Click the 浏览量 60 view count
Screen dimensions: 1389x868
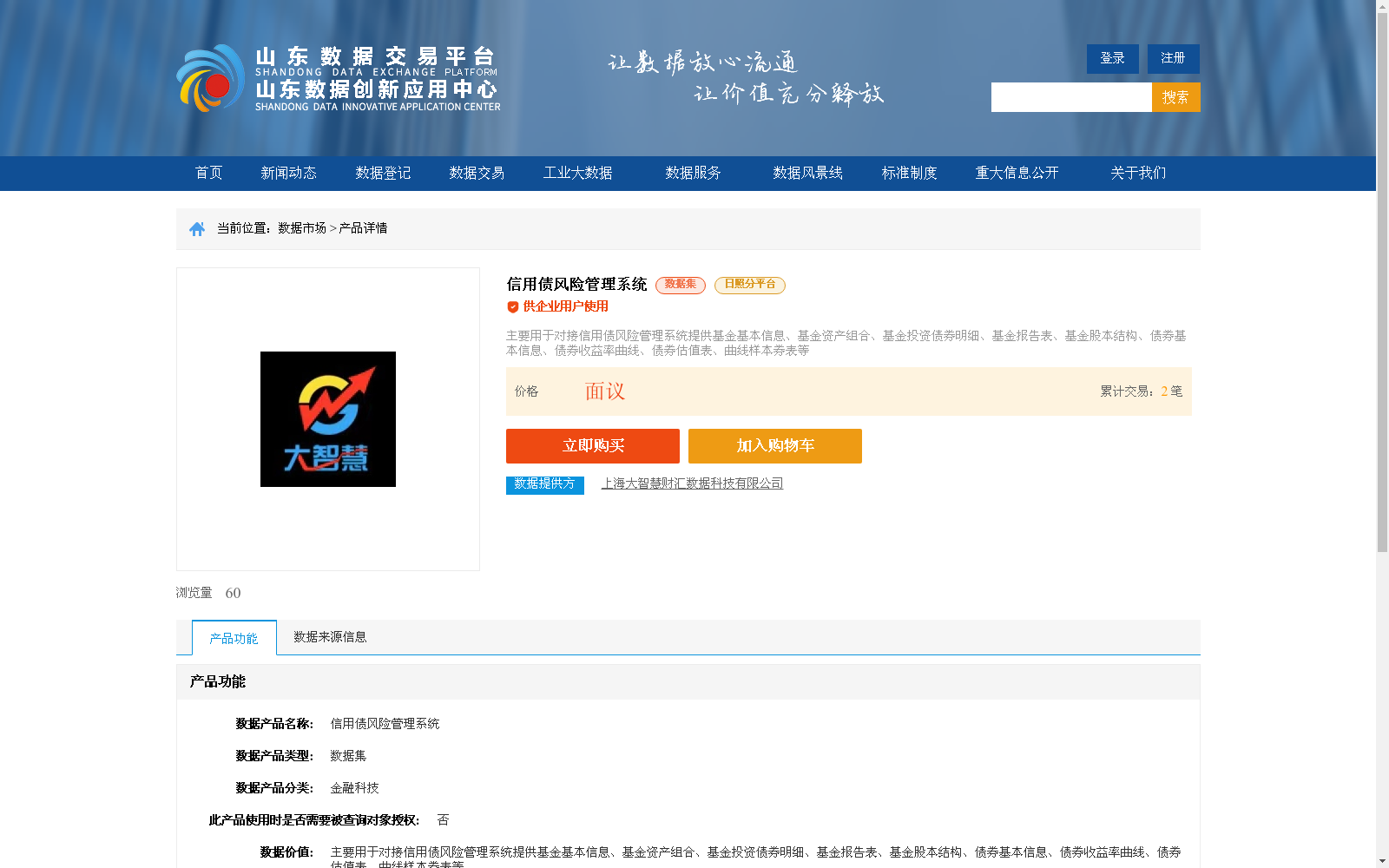tap(208, 593)
